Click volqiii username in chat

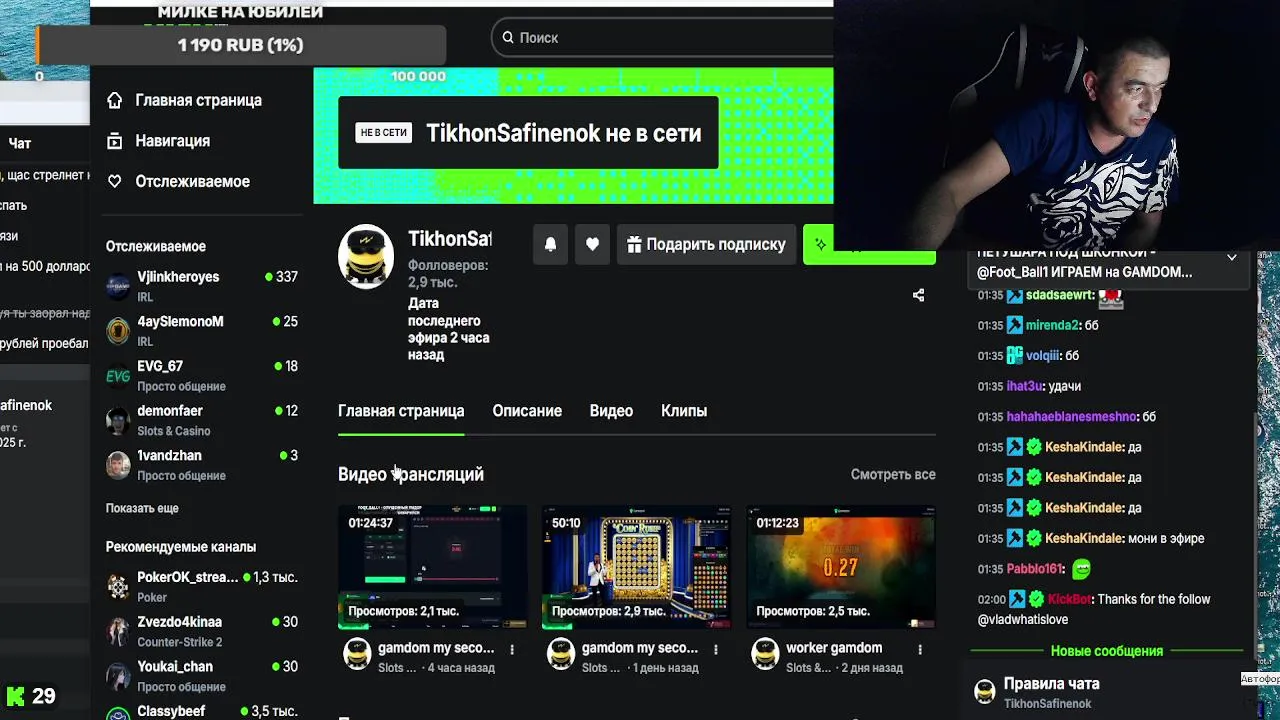1043,355
